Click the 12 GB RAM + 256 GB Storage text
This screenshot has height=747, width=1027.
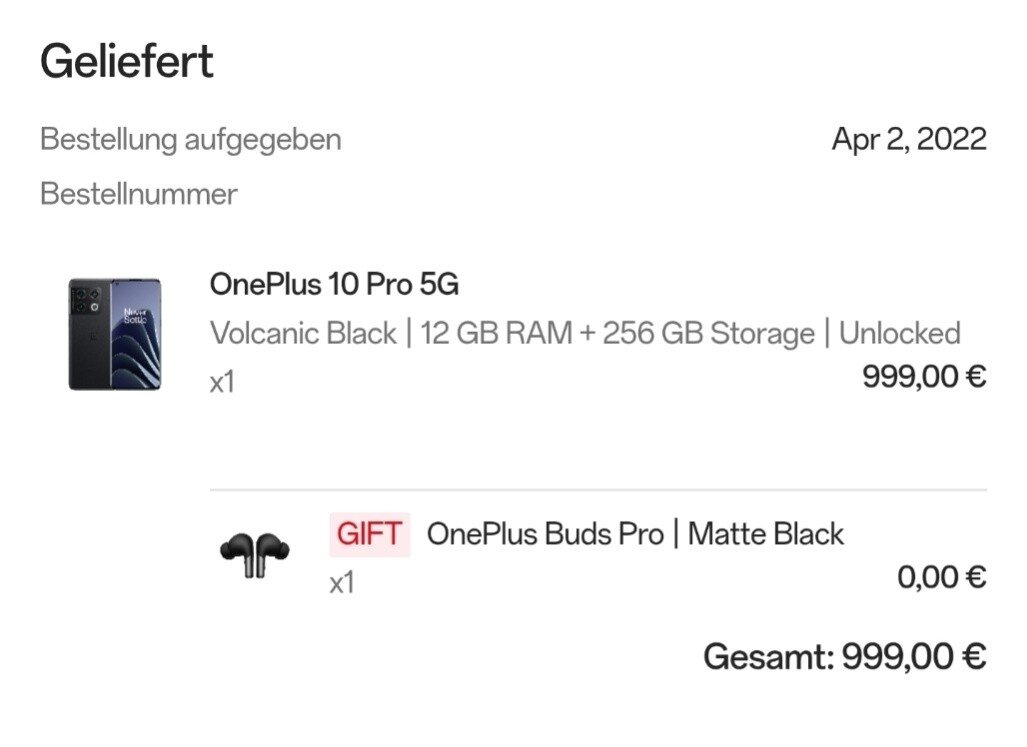click(617, 333)
